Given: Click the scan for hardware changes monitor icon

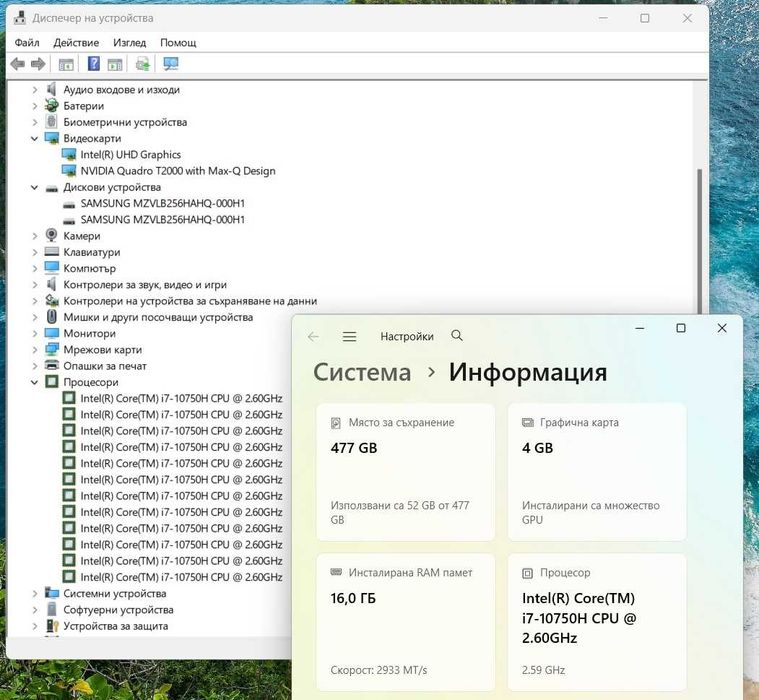Looking at the screenshot, I should click(x=170, y=63).
